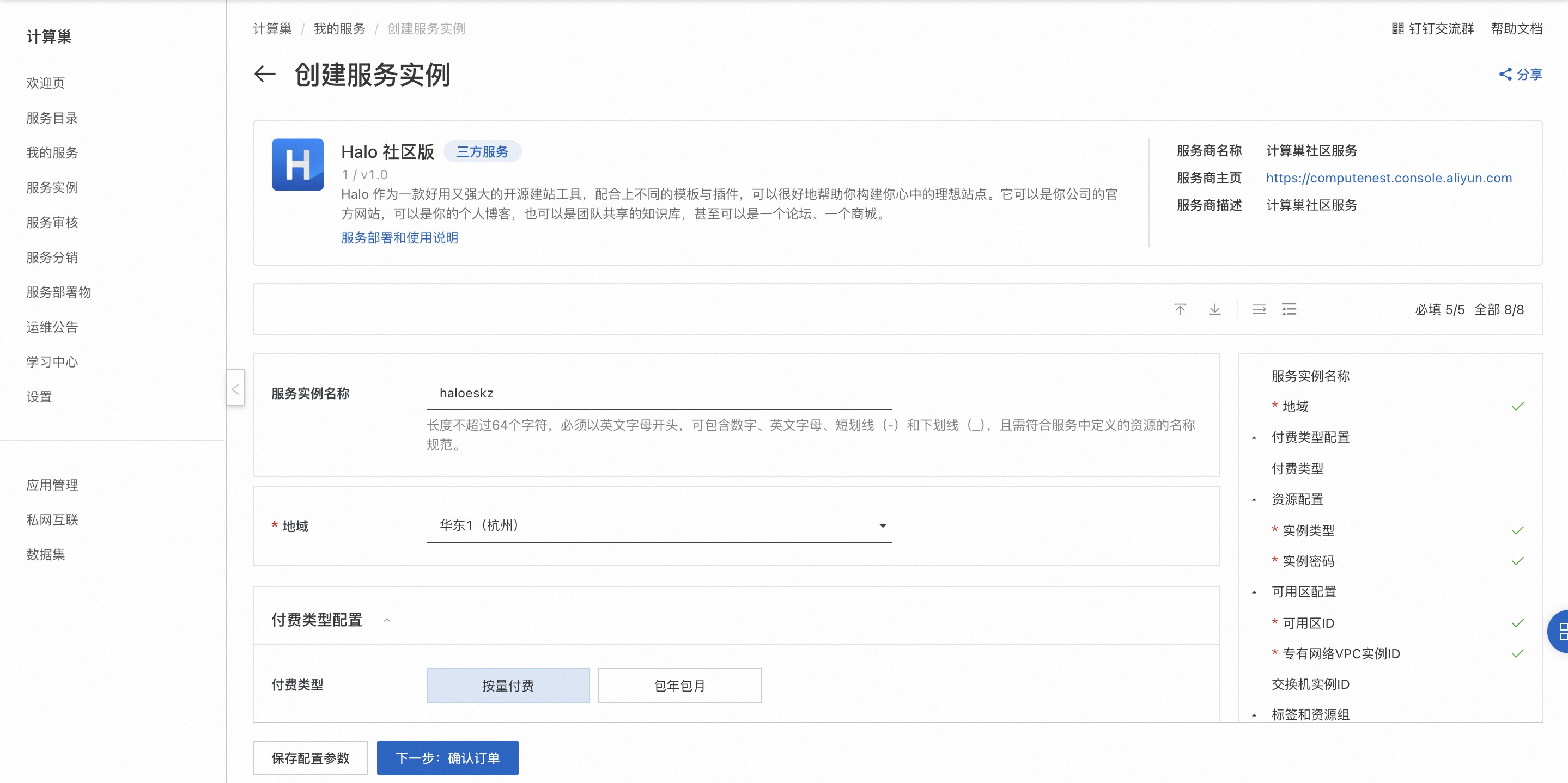
Task: Collapse the left sidebar panel handle
Action: pos(235,388)
